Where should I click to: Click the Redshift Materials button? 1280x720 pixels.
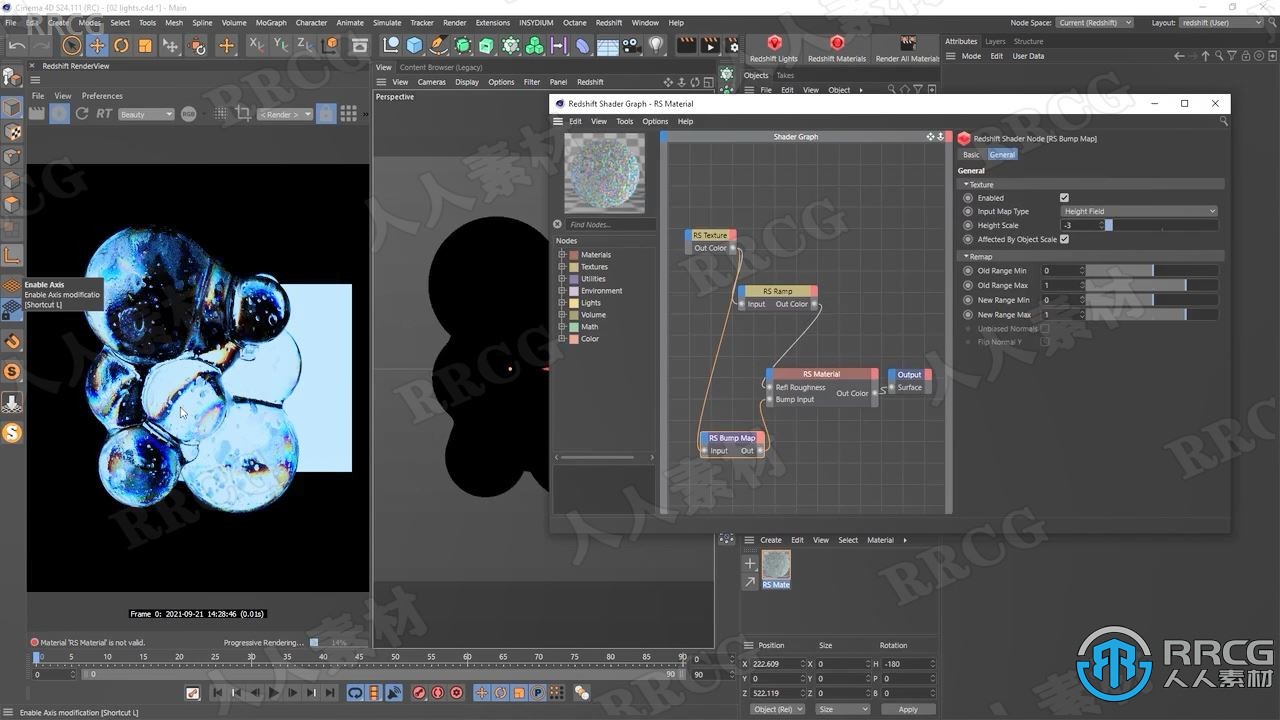pos(837,48)
